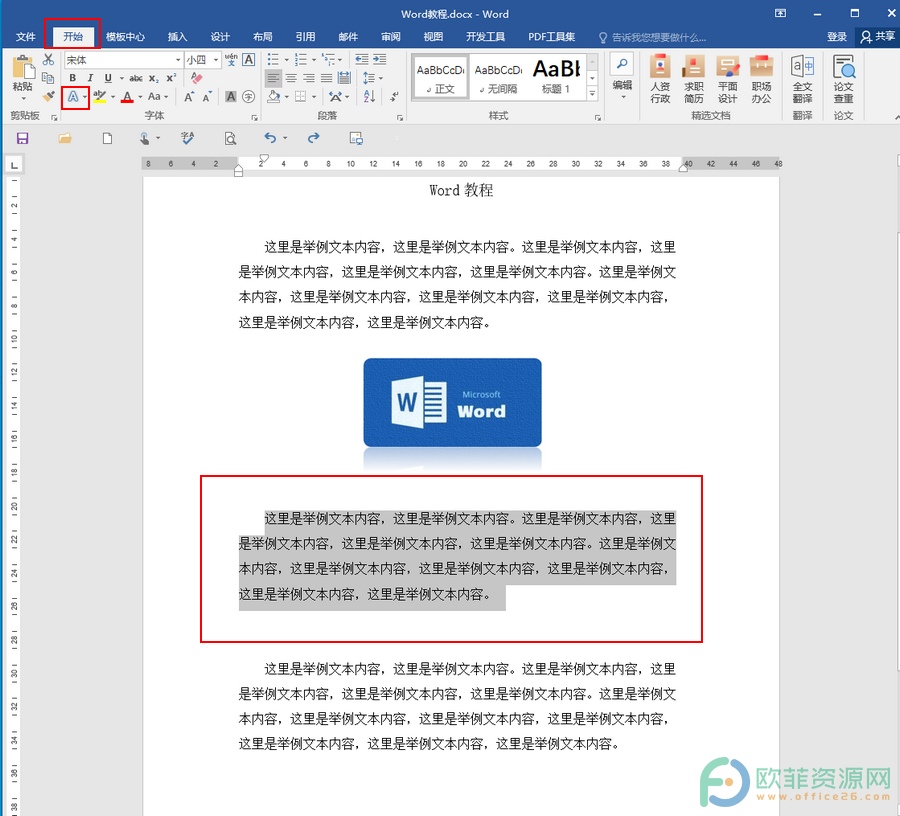Expand the highlight color dropdown arrow
The height and width of the screenshot is (816, 900).
113,96
